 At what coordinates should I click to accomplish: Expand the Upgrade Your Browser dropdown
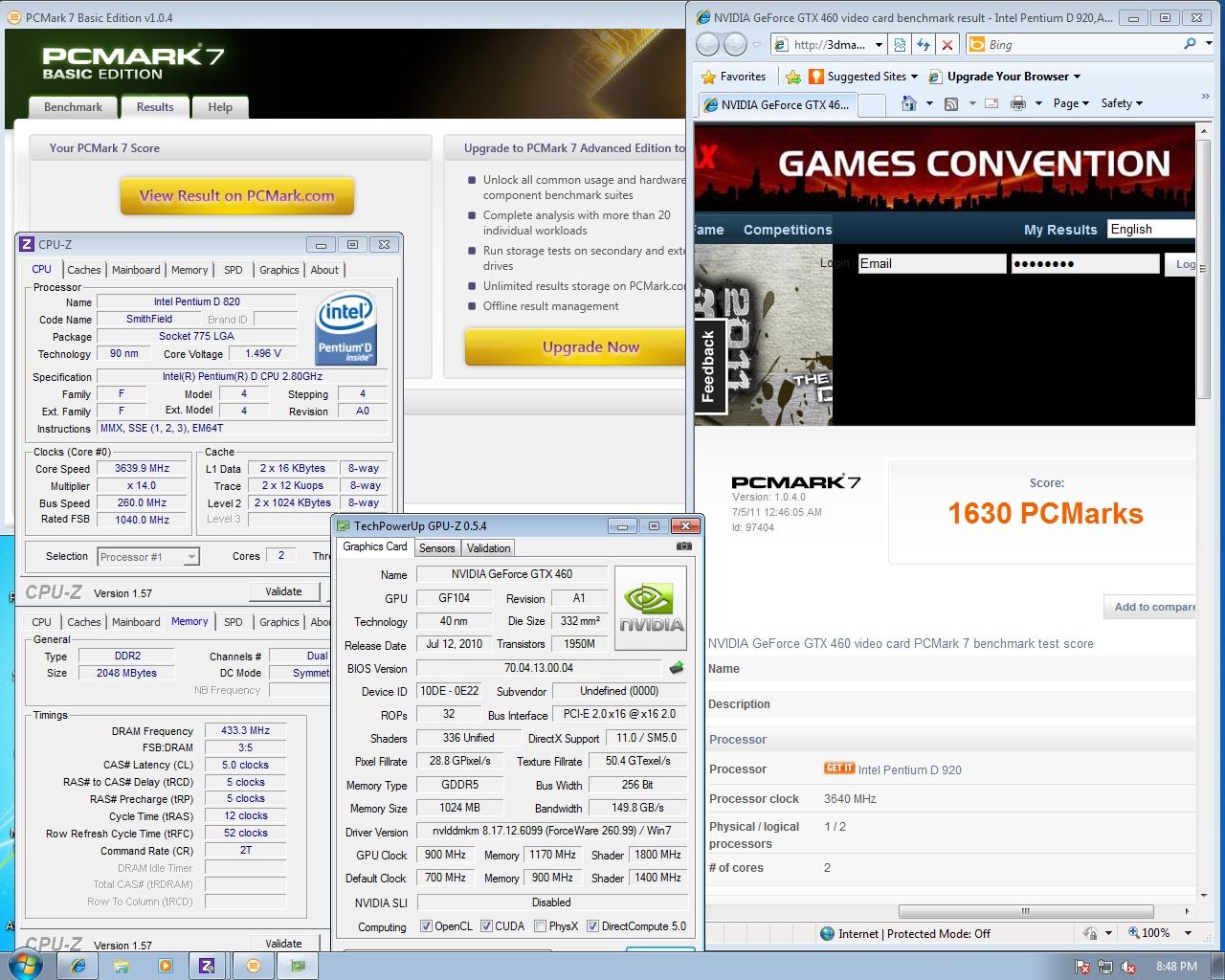pos(1077,77)
